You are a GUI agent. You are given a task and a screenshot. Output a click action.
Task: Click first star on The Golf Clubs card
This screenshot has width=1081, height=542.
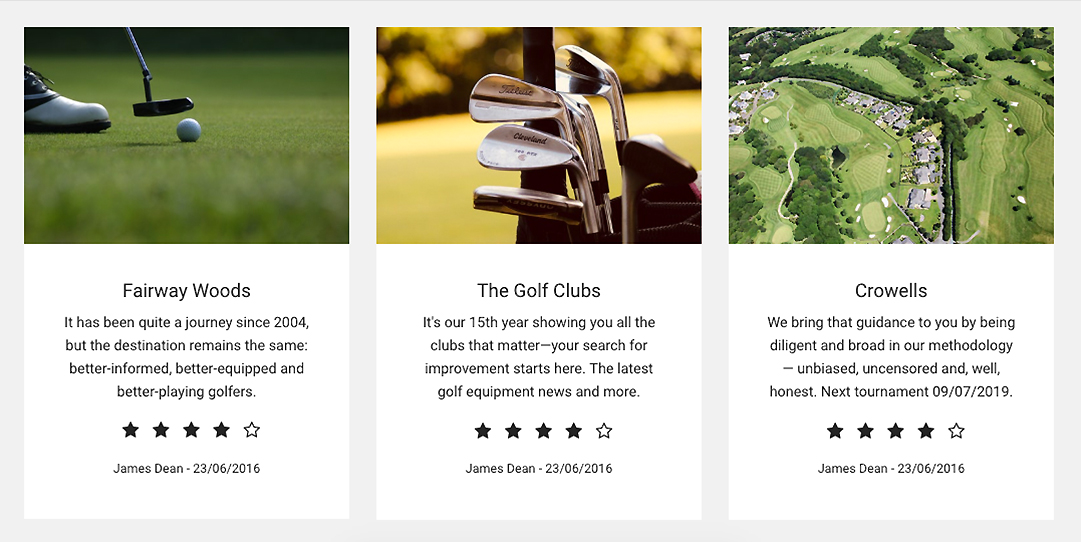[483, 431]
